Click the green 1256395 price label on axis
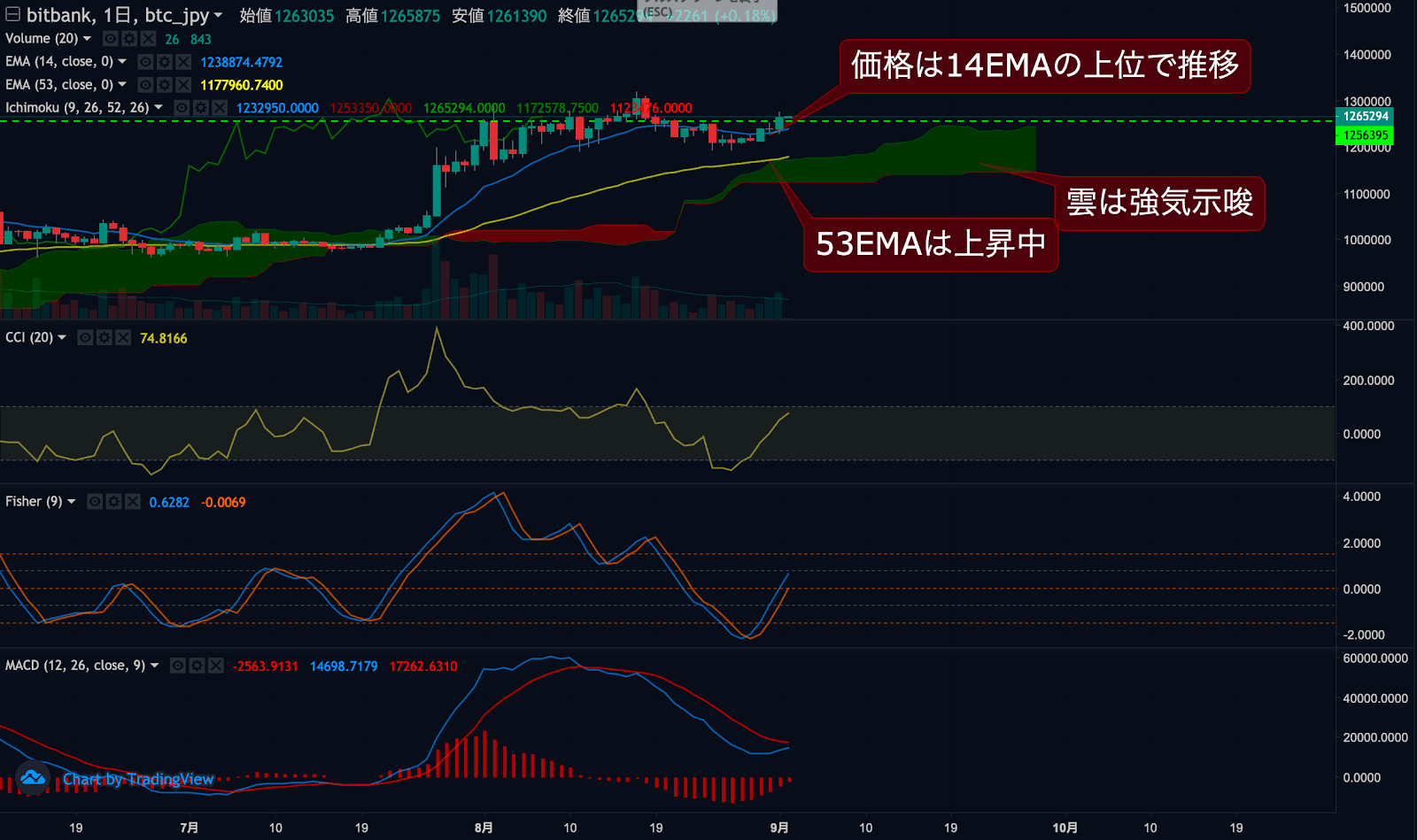The height and width of the screenshot is (840, 1417). point(1365,135)
